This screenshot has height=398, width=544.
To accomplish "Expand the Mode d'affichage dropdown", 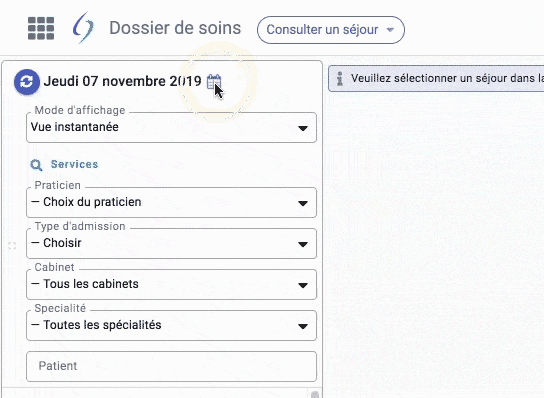I will pos(171,127).
